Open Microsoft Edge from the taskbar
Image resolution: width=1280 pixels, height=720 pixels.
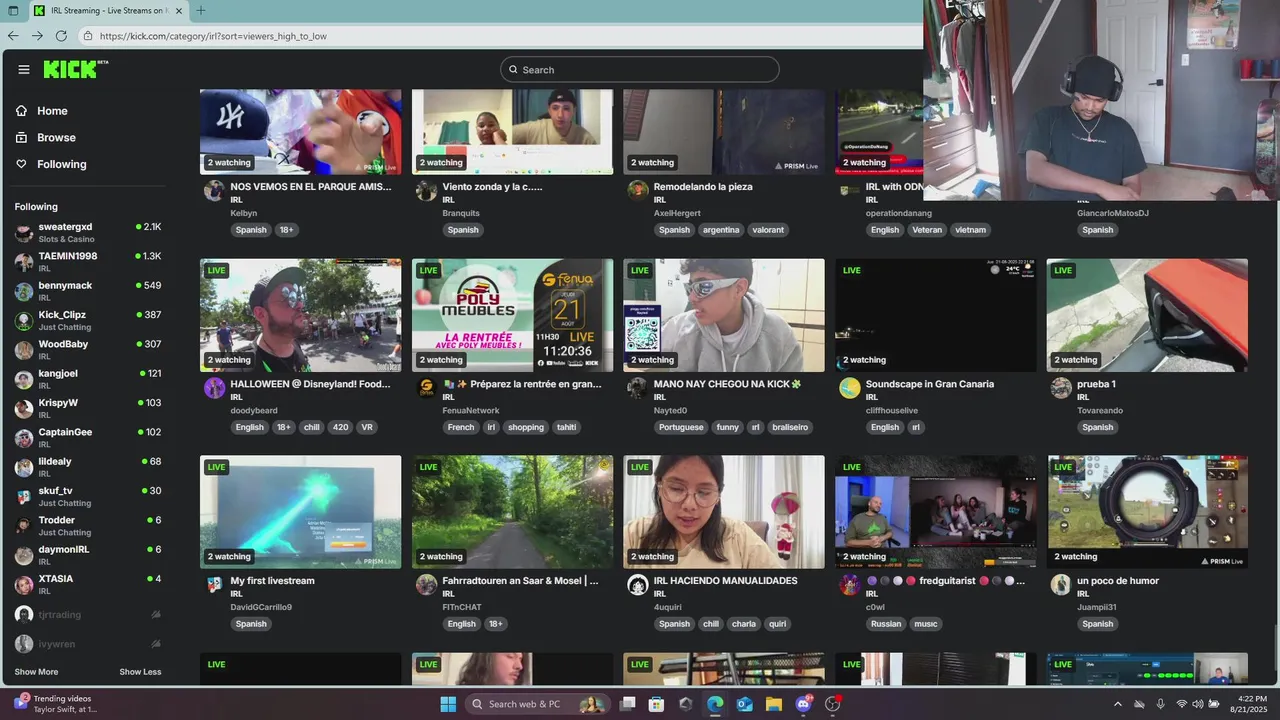[x=715, y=704]
